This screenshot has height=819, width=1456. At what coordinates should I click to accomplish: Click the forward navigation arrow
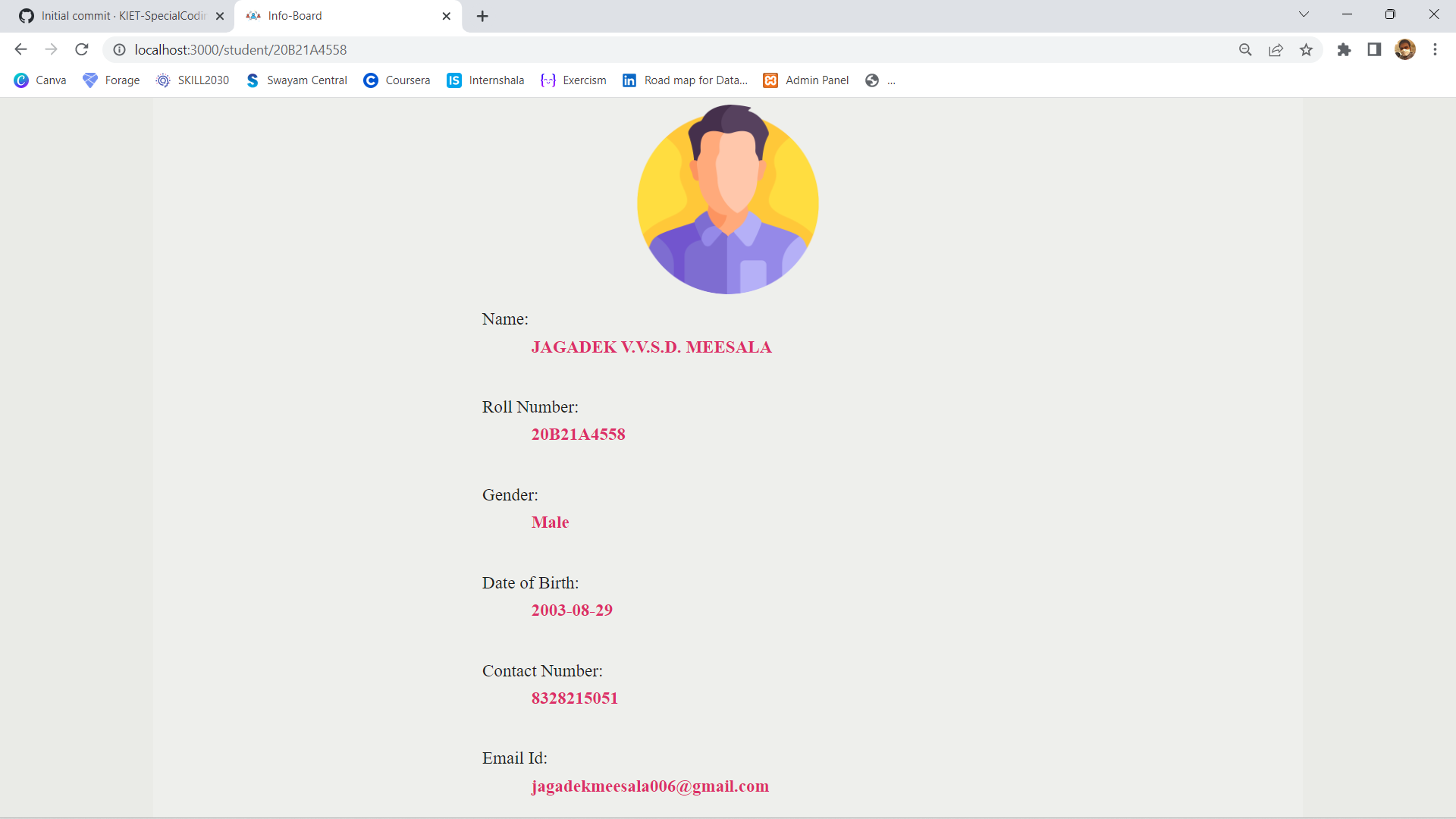coord(51,49)
